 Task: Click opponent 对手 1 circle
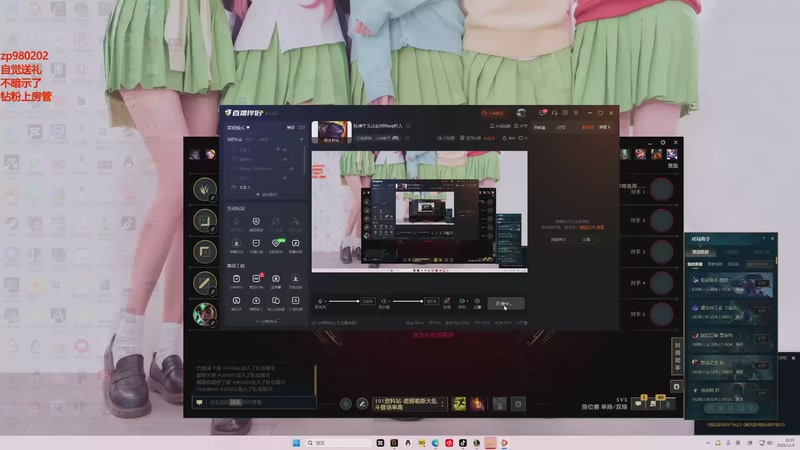tap(662, 189)
